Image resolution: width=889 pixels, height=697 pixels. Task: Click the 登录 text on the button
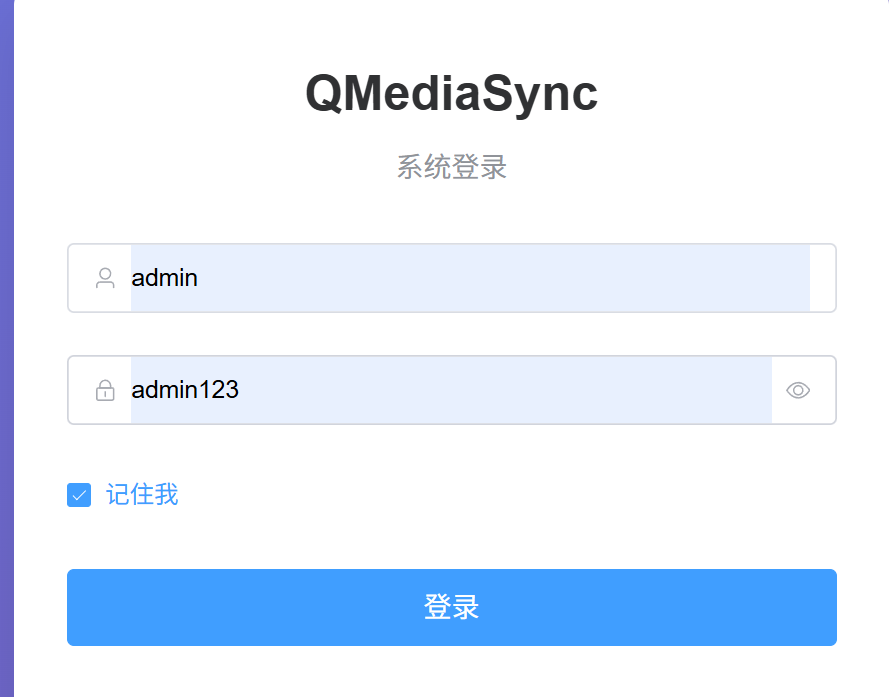pyautogui.click(x=451, y=607)
